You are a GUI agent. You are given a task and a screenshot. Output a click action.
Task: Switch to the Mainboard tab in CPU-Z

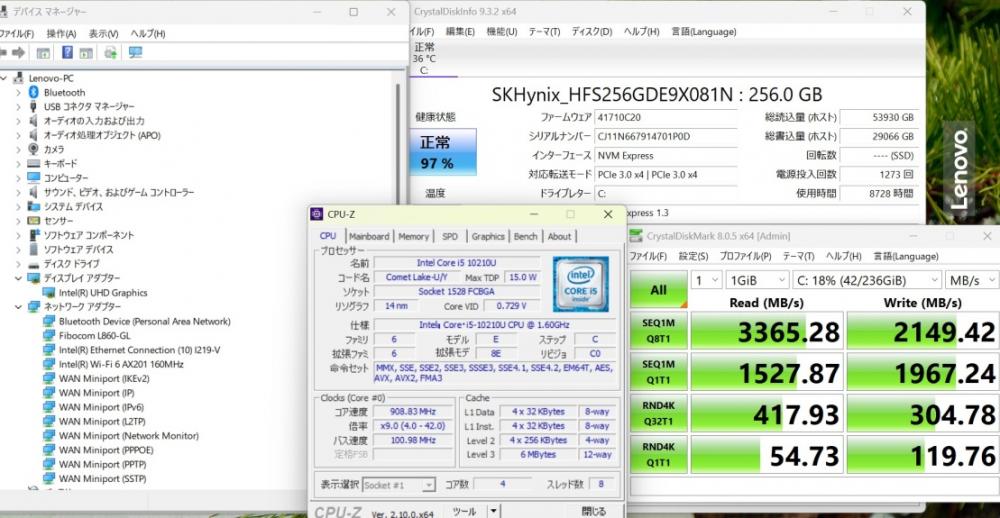click(369, 237)
